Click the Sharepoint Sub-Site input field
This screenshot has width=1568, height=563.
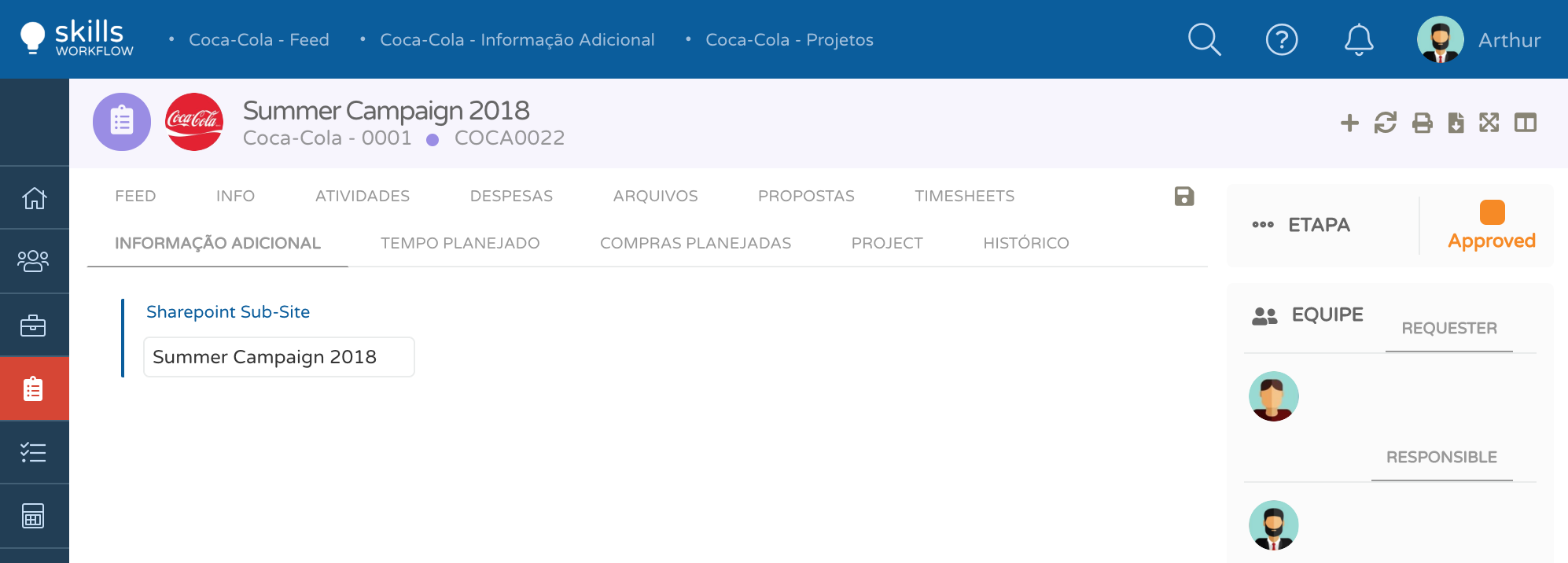279,357
